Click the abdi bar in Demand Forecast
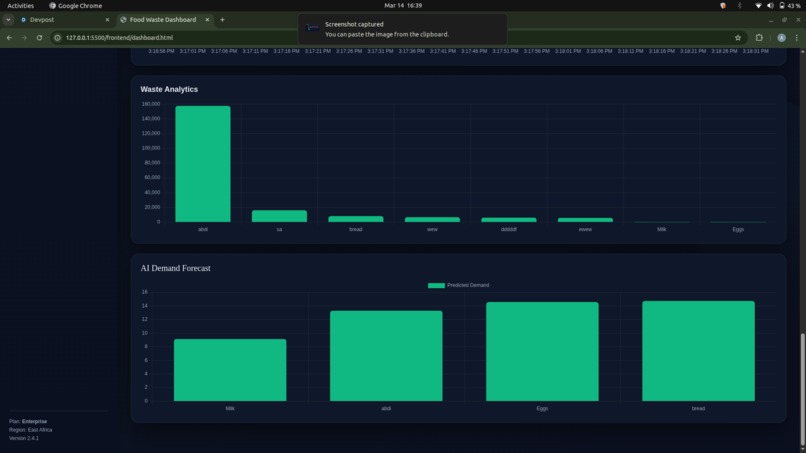Viewport: 806px width, 453px height. click(386, 356)
